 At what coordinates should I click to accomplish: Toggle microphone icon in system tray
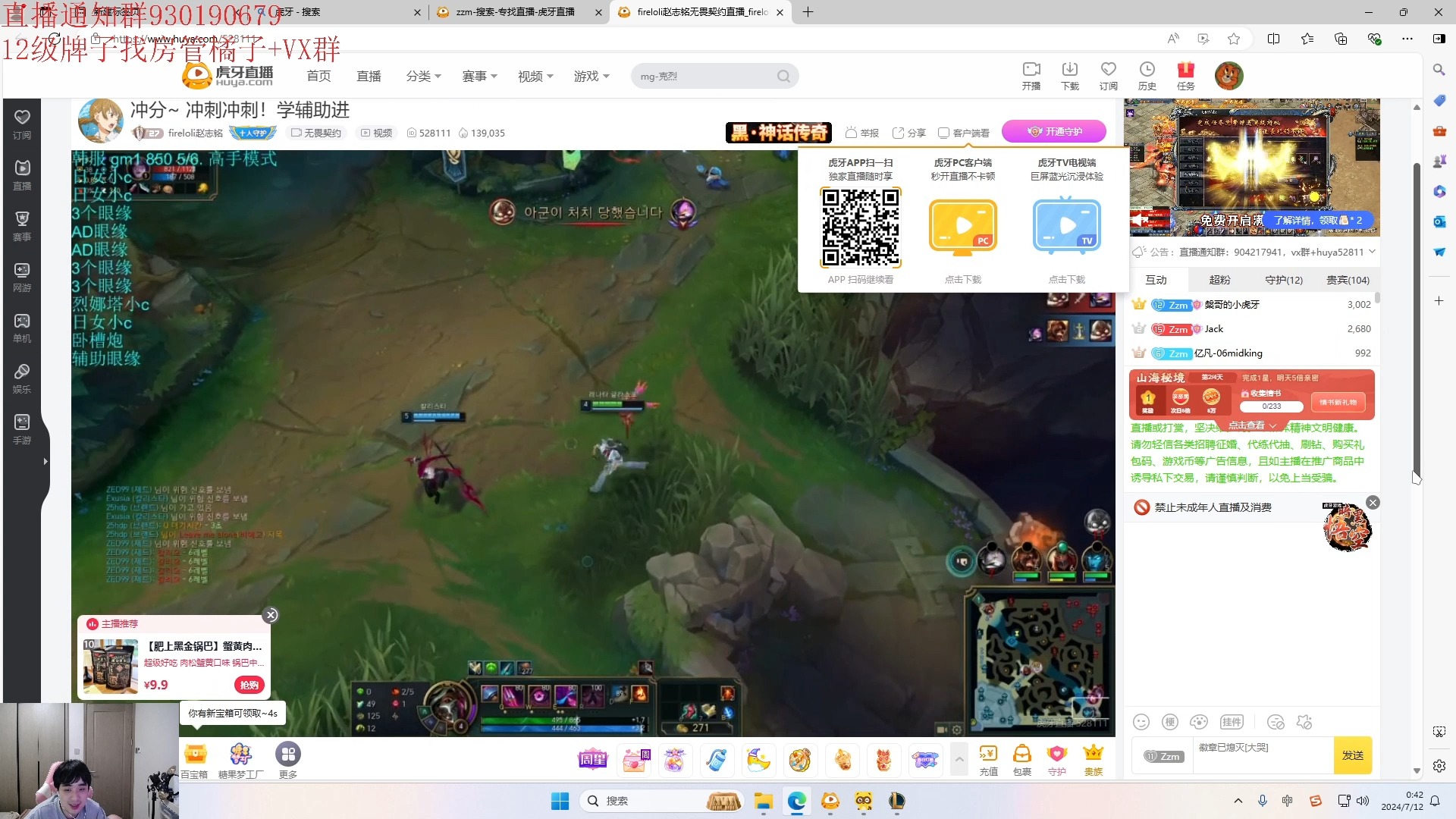(1263, 801)
